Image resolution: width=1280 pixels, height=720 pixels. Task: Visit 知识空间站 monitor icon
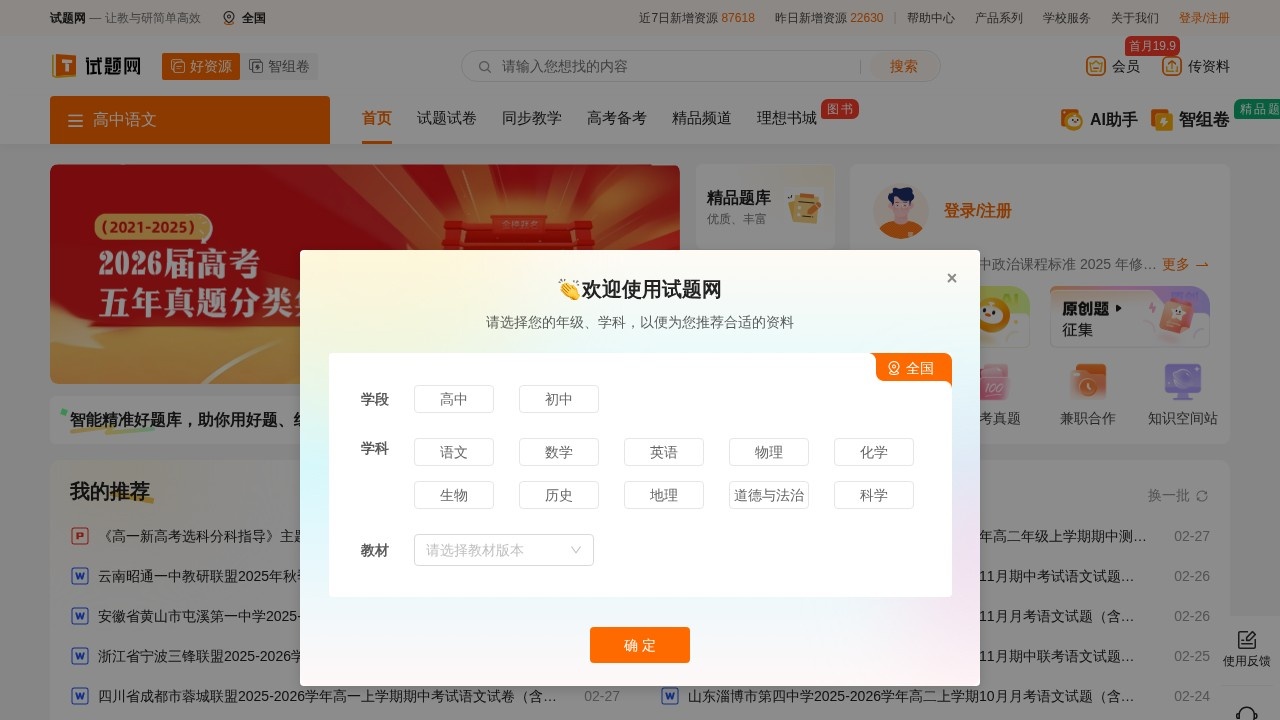pyautogui.click(x=1182, y=381)
